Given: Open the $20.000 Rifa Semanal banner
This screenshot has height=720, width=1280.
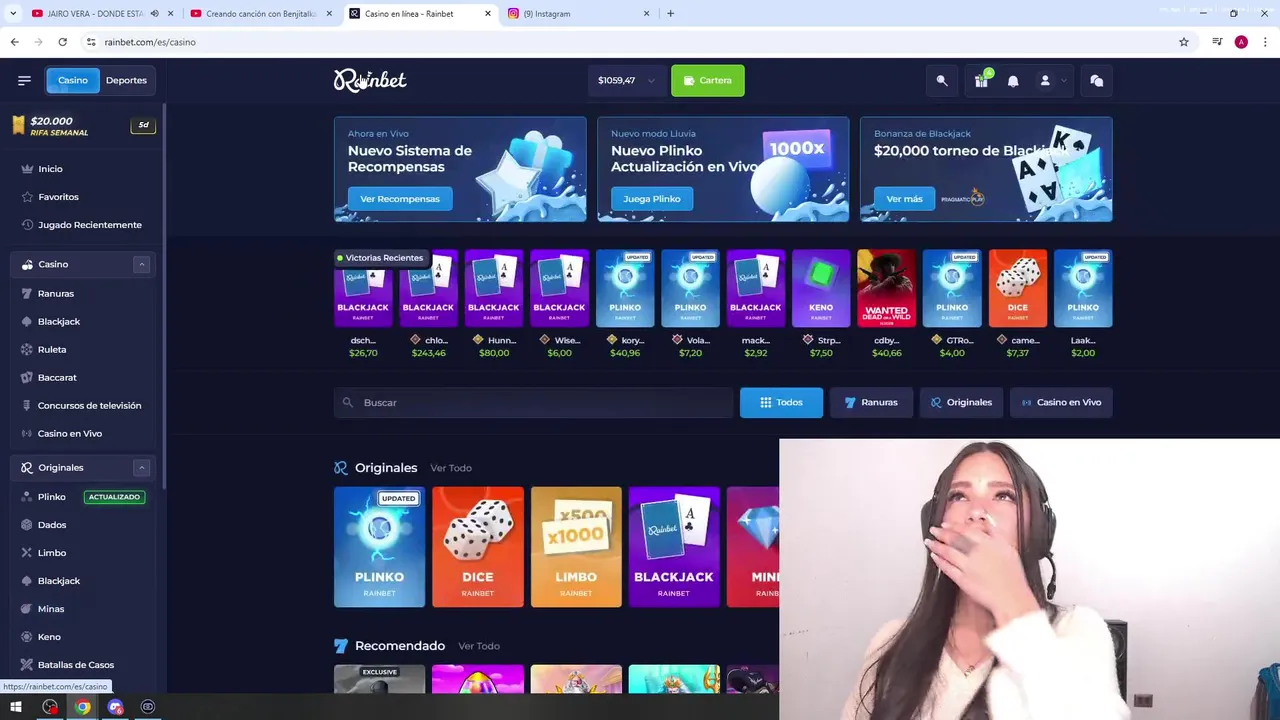Looking at the screenshot, I should point(81,126).
